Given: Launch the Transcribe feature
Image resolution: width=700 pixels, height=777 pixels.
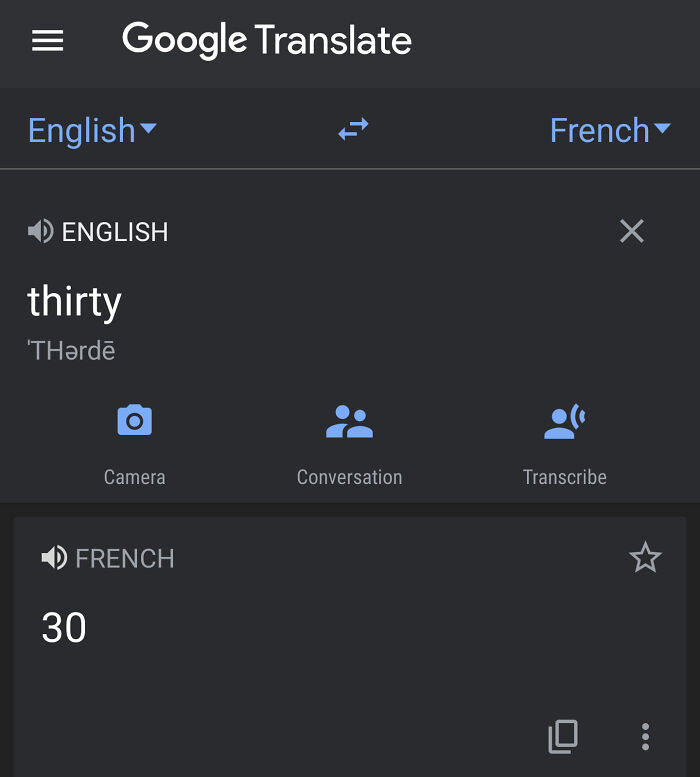Looking at the screenshot, I should [x=564, y=421].
